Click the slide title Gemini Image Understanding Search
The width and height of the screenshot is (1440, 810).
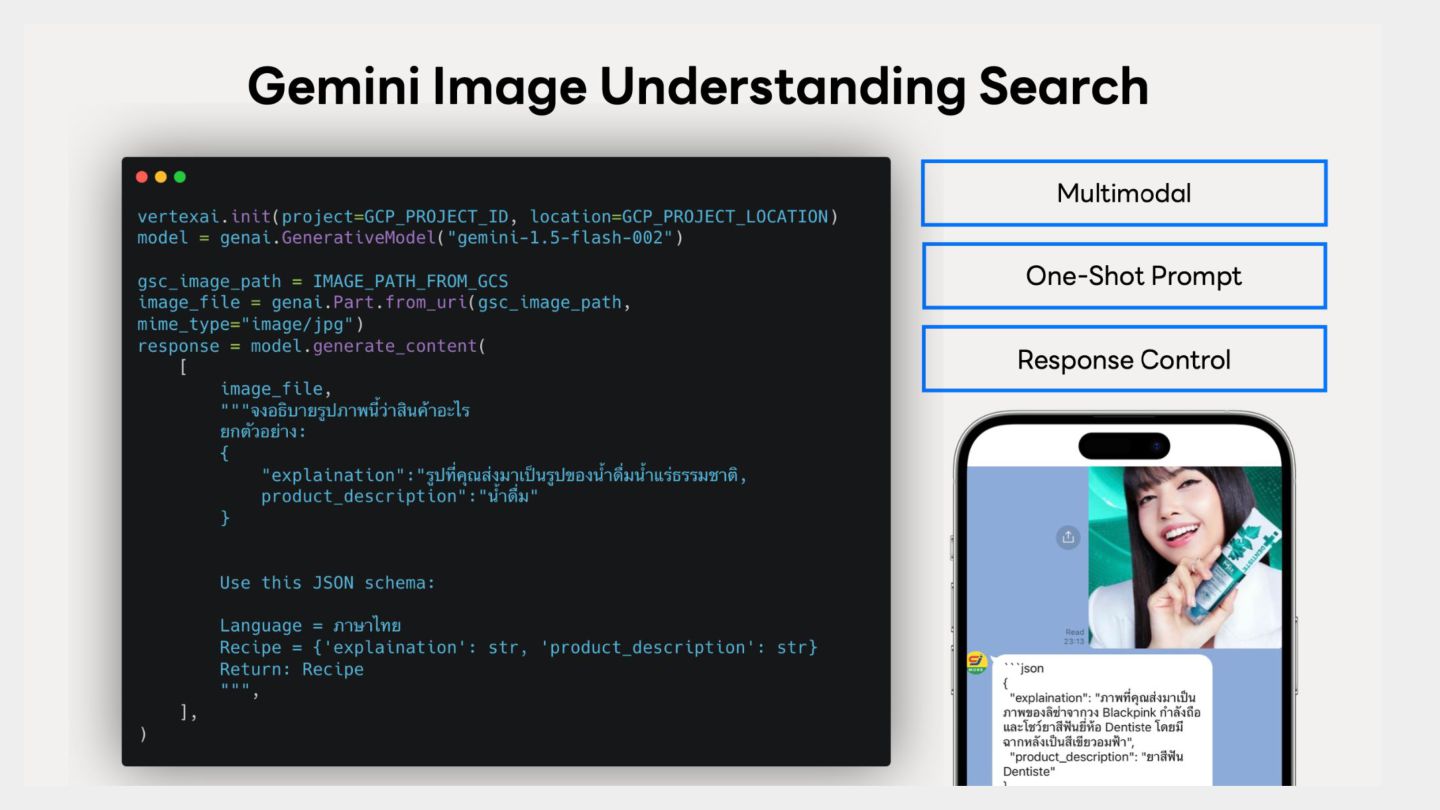pos(698,87)
